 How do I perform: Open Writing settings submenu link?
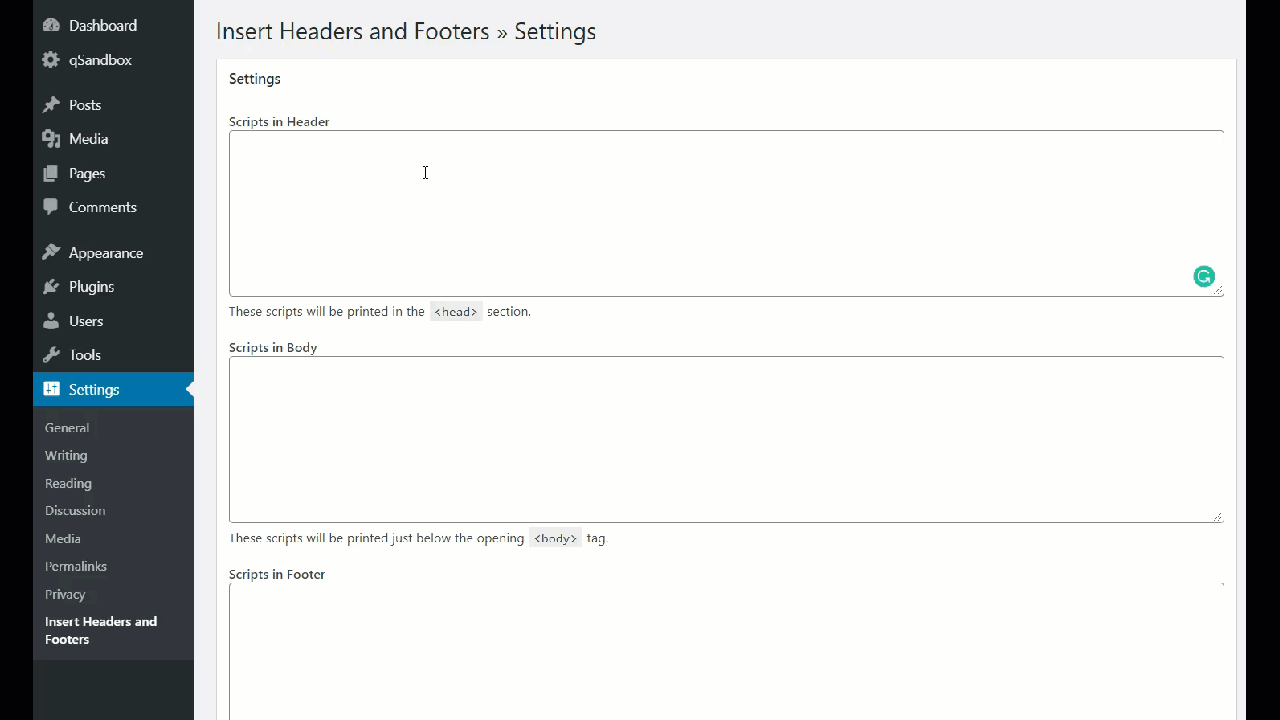(66, 456)
